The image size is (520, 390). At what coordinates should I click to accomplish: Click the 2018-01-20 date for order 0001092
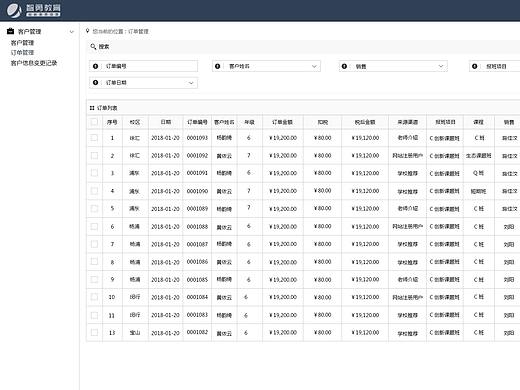[165, 156]
